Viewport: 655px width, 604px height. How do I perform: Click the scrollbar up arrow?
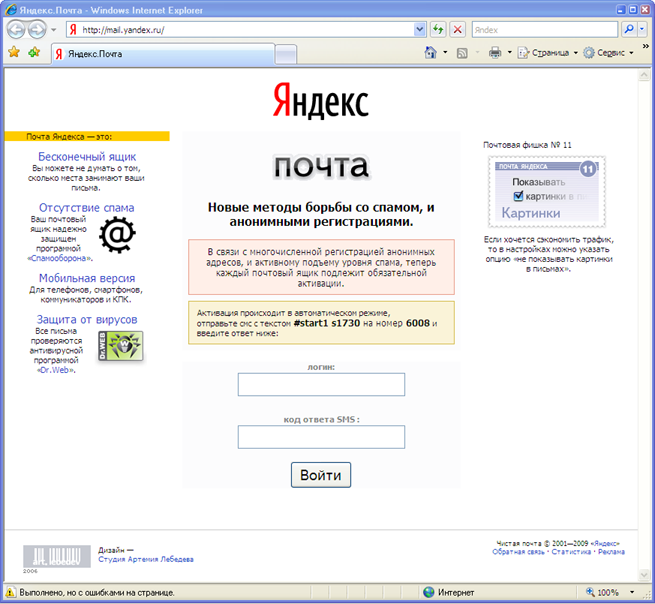[644, 75]
